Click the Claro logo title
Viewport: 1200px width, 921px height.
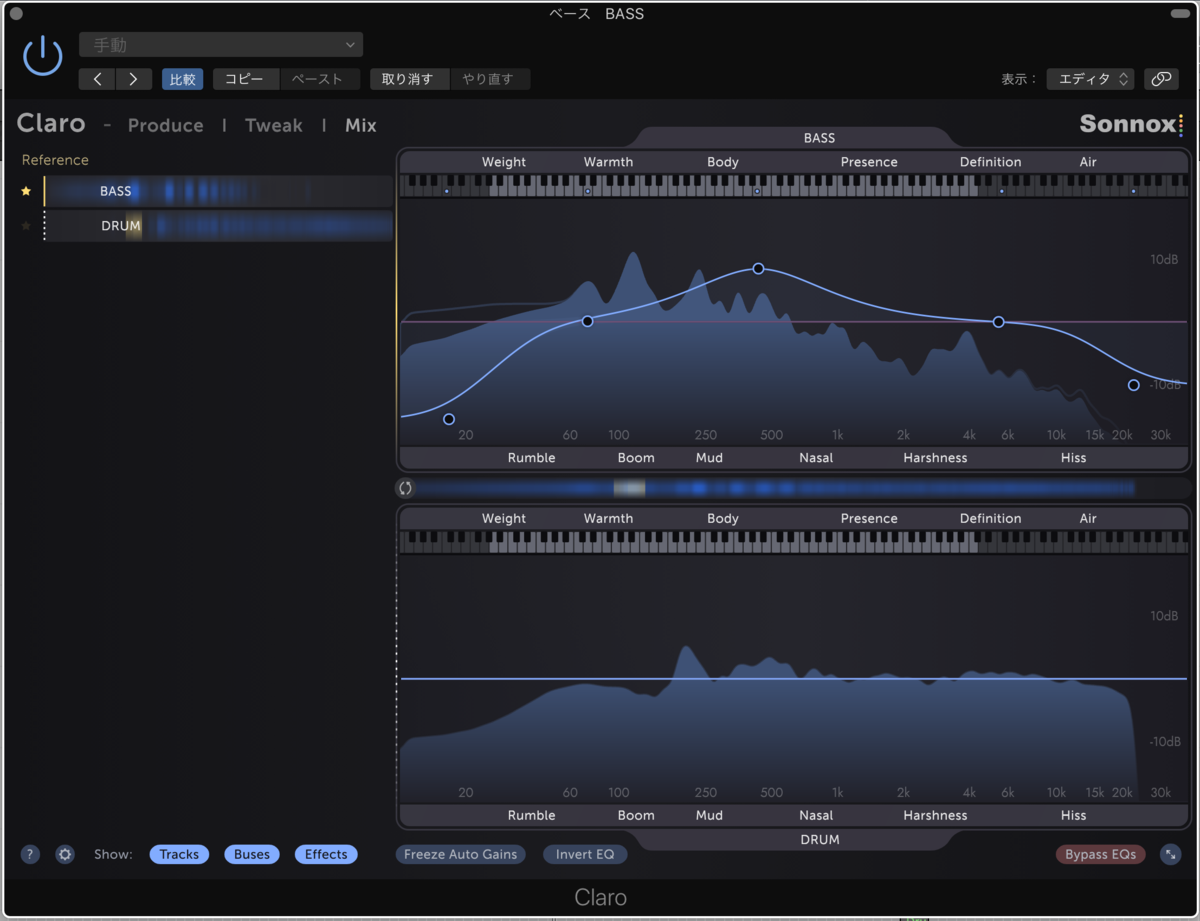point(51,123)
